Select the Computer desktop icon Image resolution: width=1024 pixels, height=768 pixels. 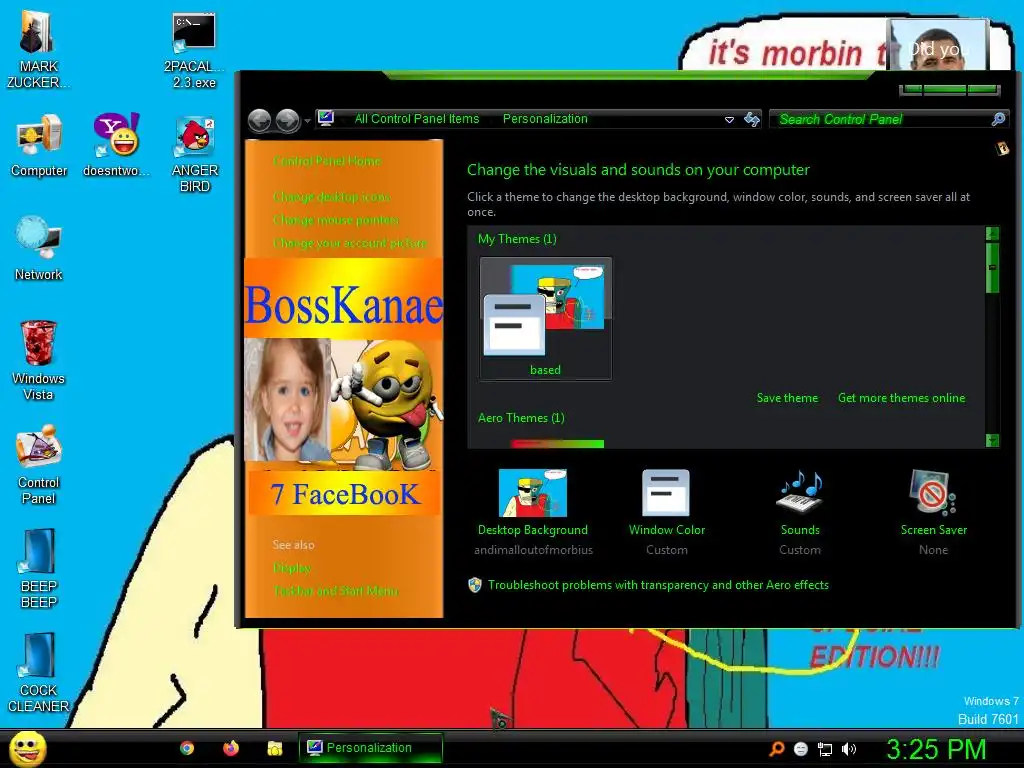[39, 145]
